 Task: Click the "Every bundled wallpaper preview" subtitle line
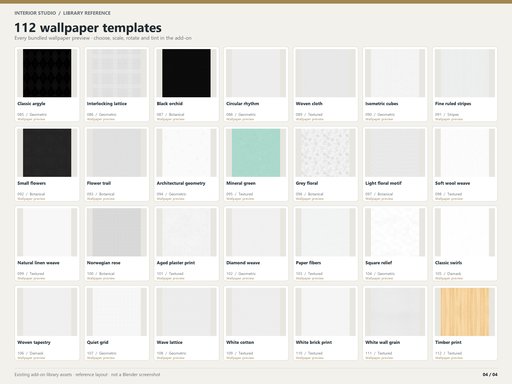click(x=103, y=38)
